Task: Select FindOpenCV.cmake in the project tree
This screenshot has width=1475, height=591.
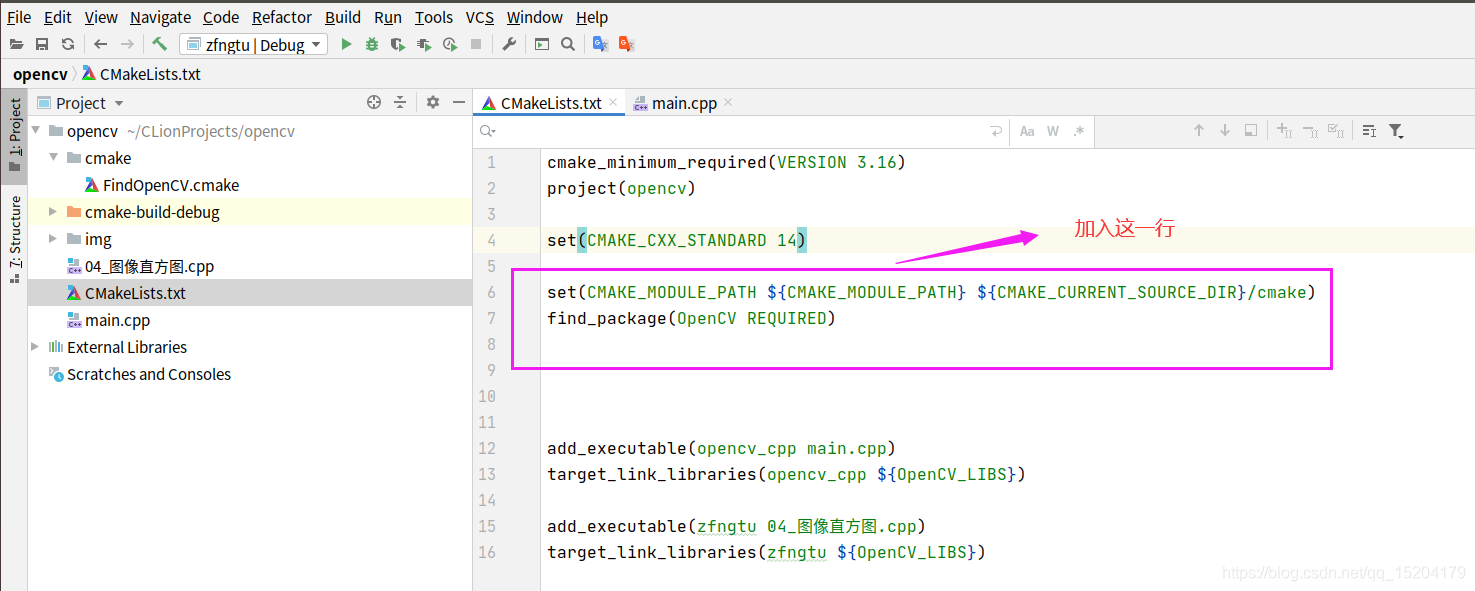Action: [171, 185]
